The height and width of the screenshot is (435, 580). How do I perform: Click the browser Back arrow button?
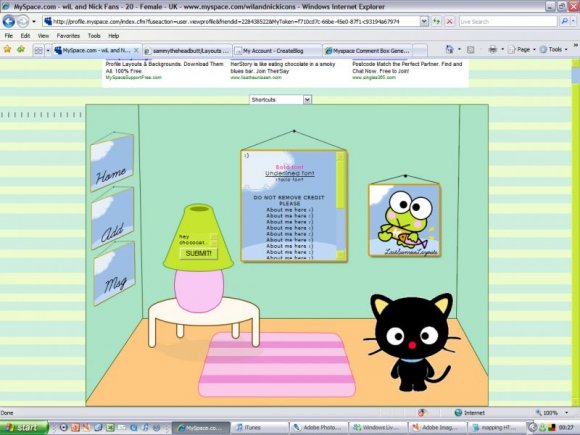click(9, 21)
